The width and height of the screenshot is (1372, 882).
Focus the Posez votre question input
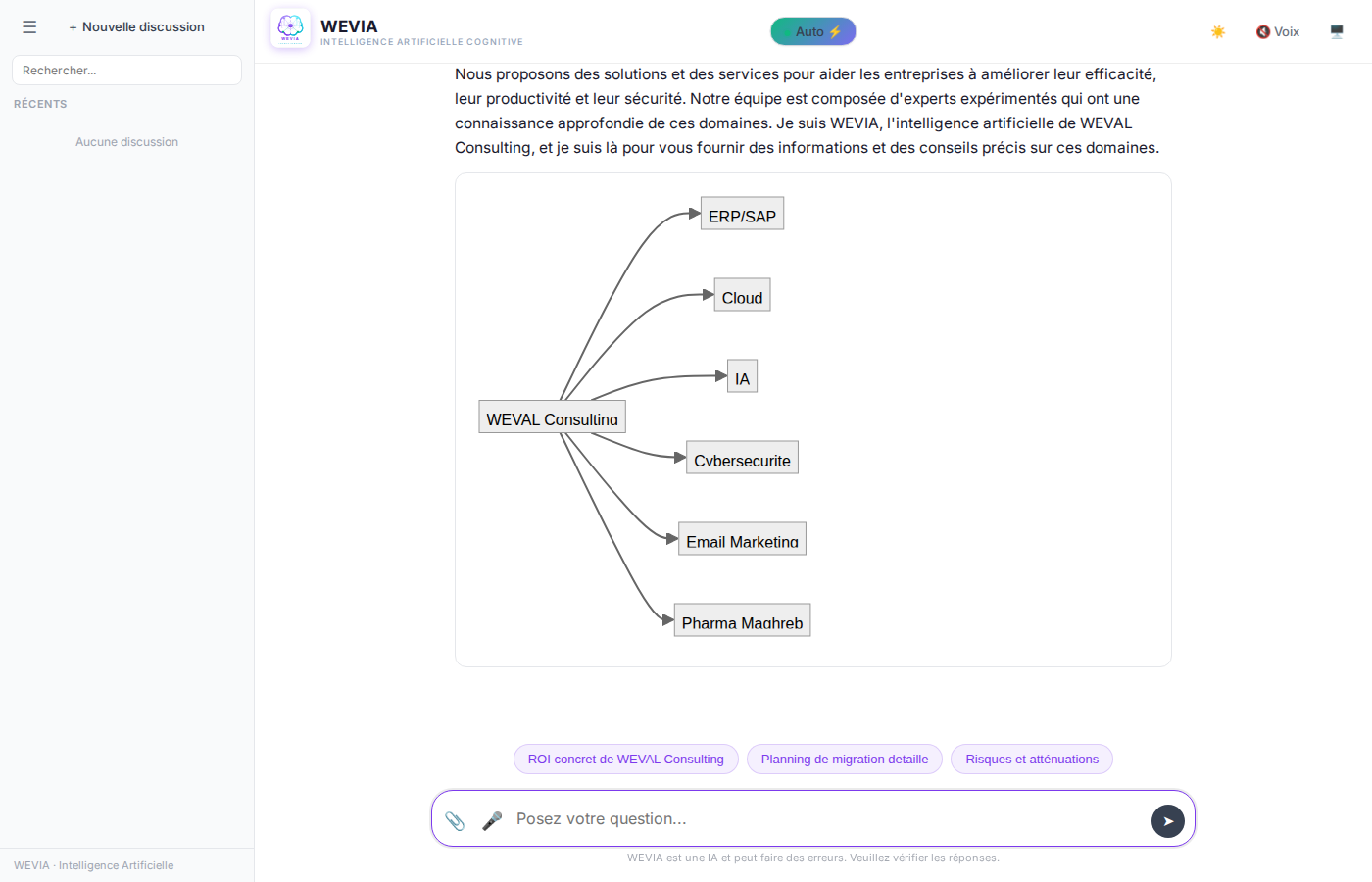pyautogui.click(x=823, y=819)
